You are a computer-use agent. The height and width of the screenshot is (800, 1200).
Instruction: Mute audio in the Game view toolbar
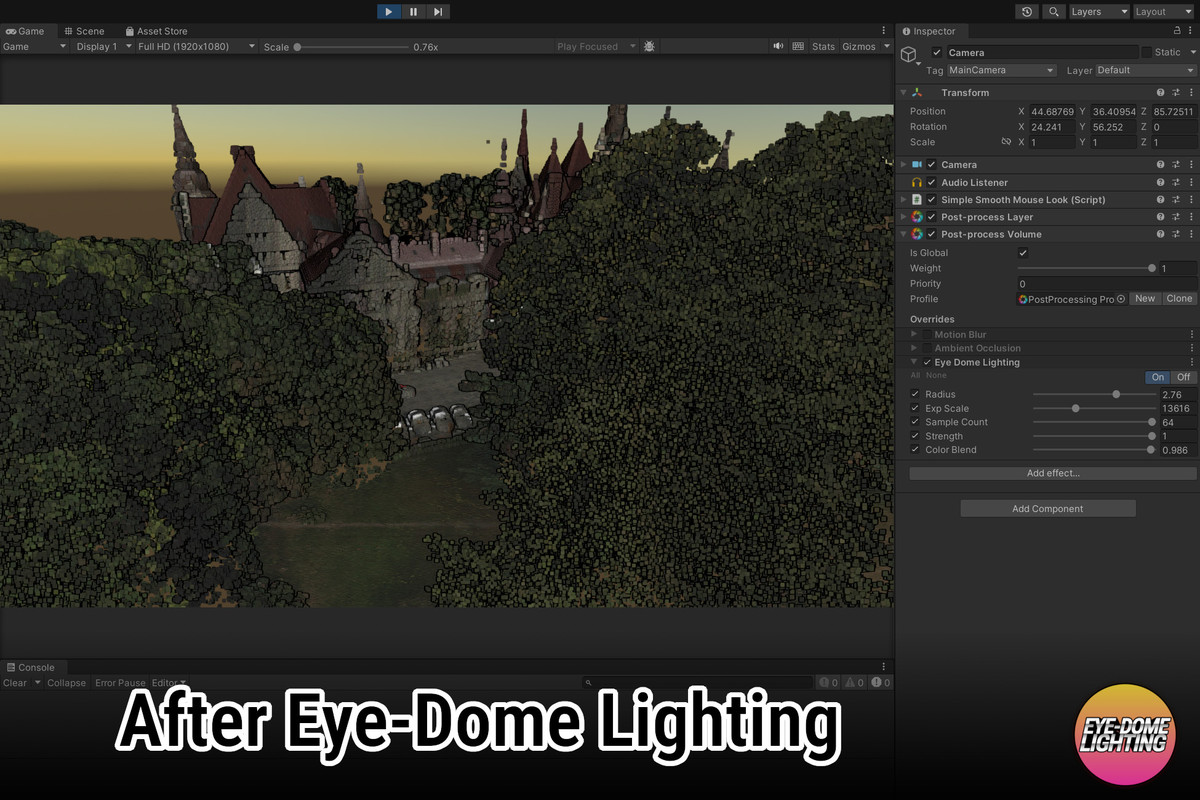779,46
